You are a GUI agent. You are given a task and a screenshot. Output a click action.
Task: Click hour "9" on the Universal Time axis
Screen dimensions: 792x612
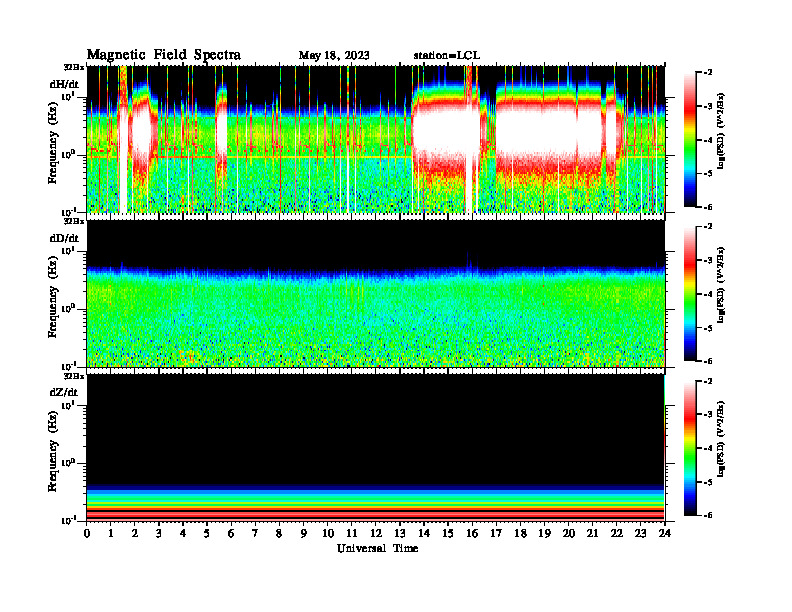[x=304, y=533]
